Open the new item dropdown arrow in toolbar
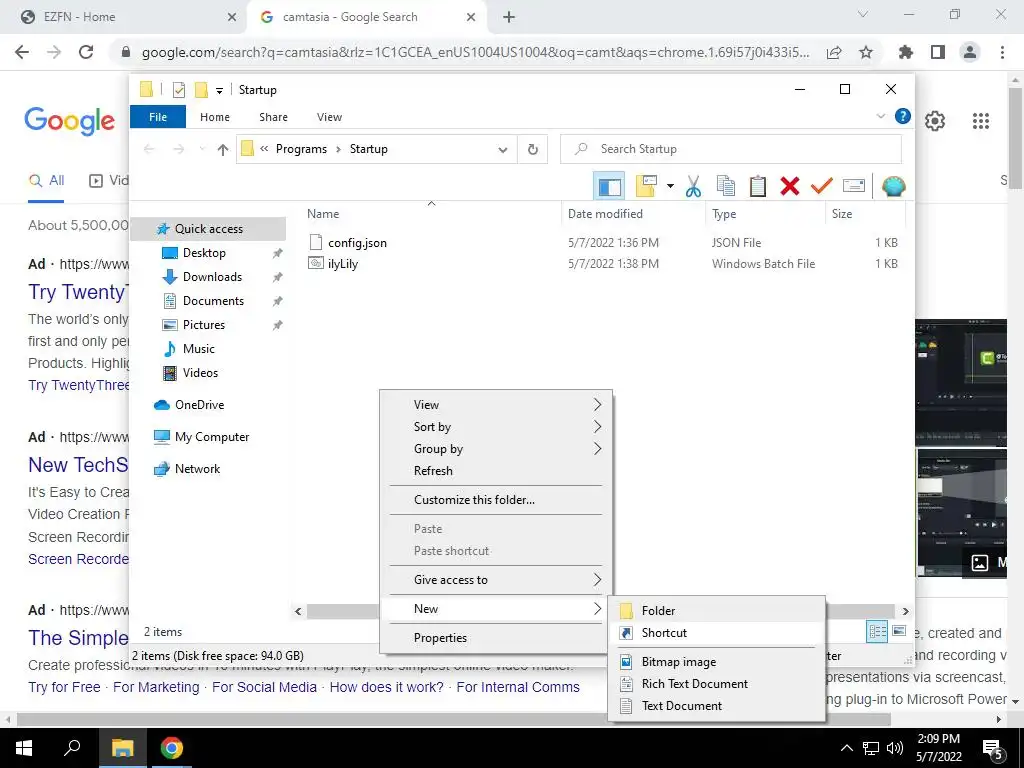 (670, 186)
